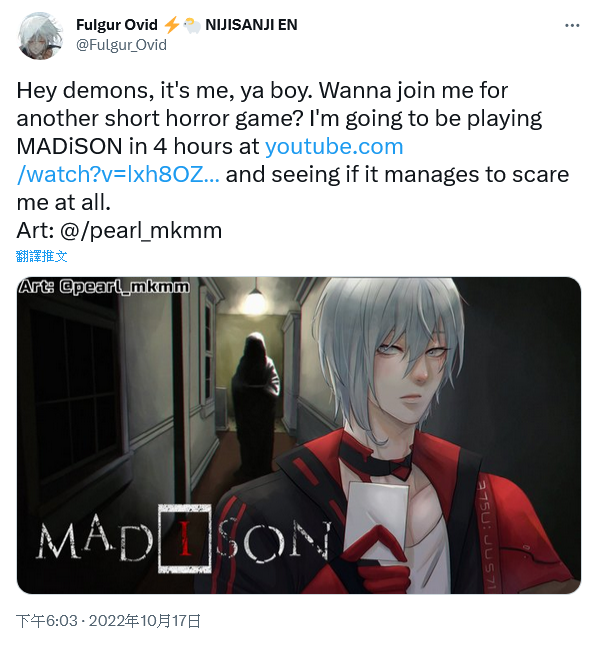Click the Fulgur Ovid display name
Viewport: 598px width, 647px height.
pyautogui.click(x=117, y=25)
